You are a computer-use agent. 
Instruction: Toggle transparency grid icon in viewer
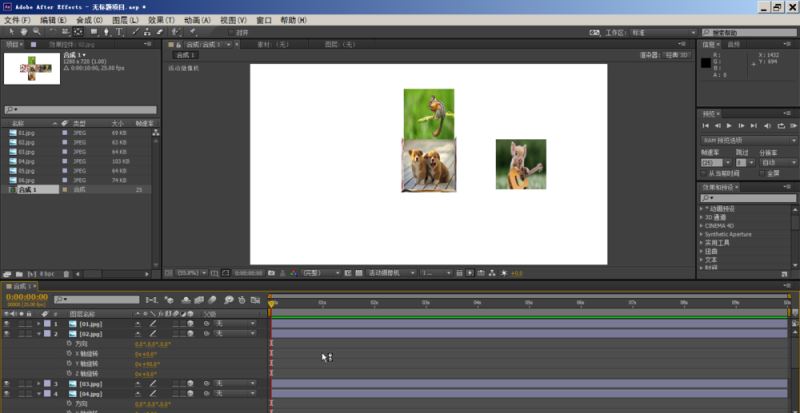tap(359, 273)
